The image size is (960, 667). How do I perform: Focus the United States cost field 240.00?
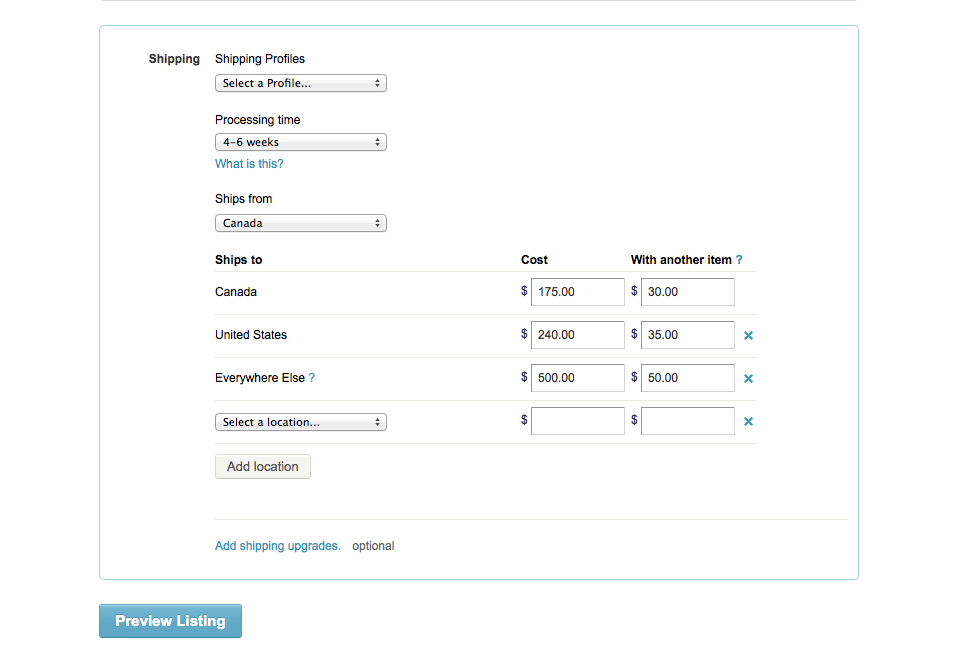point(578,335)
